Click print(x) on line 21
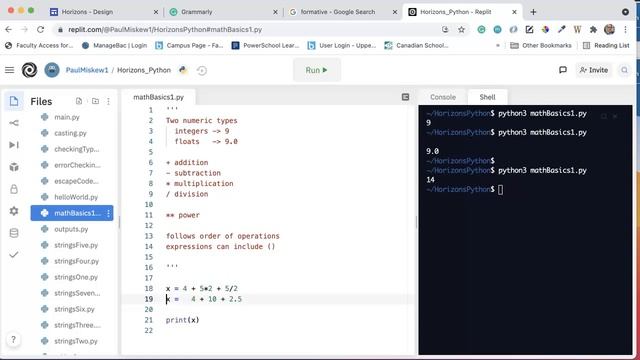This screenshot has height=360, width=640. pos(182,320)
